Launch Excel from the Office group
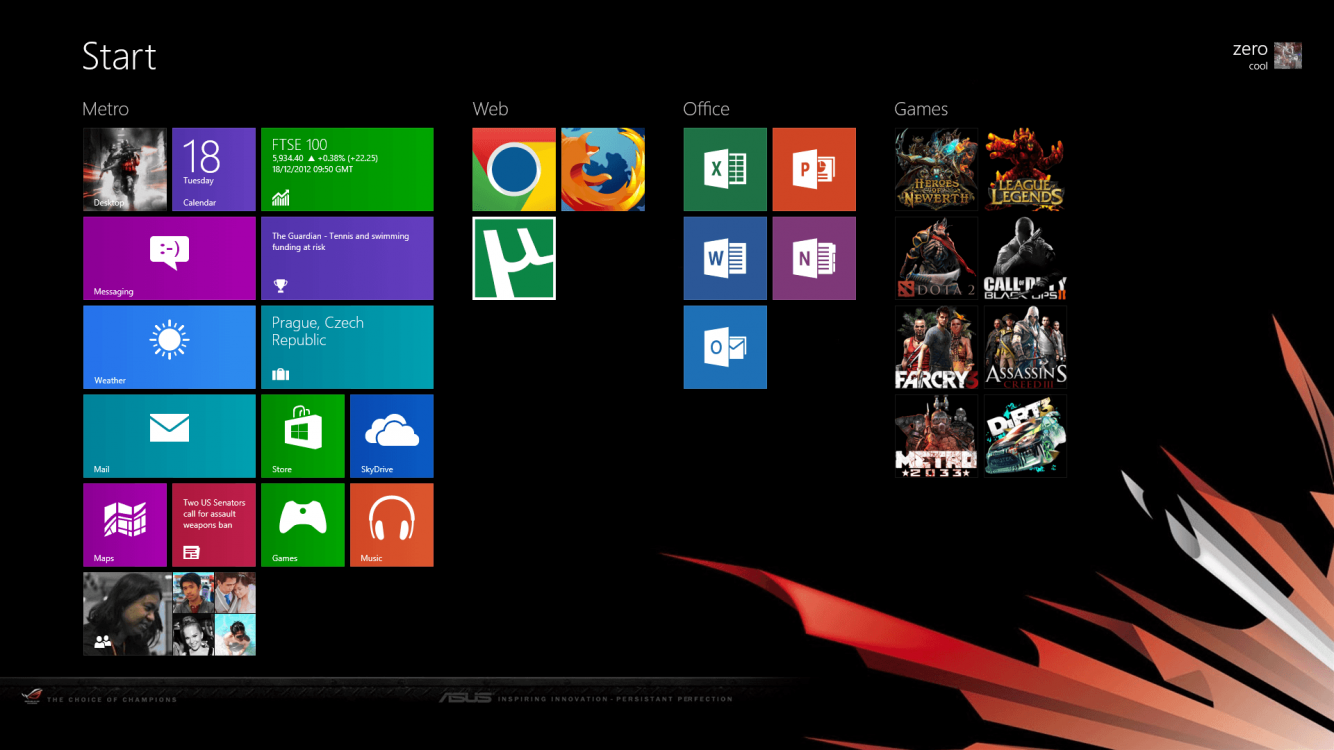The width and height of the screenshot is (1334, 750). [x=725, y=169]
